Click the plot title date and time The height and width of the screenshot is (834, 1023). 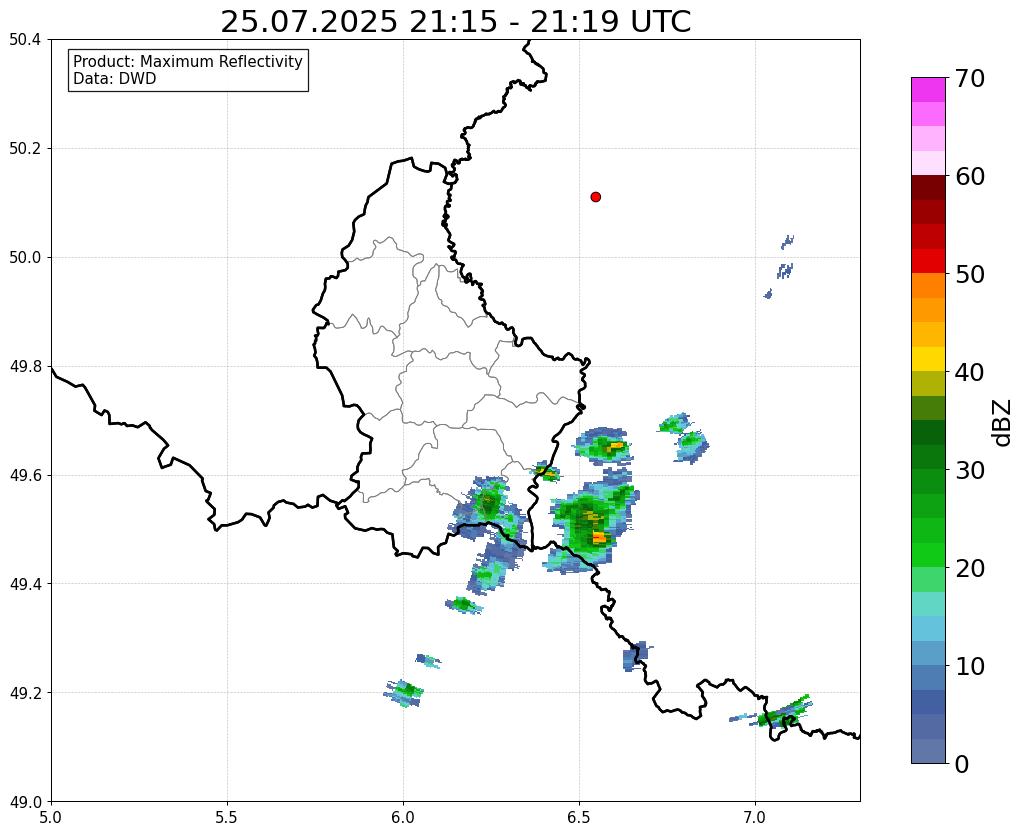[455, 22]
